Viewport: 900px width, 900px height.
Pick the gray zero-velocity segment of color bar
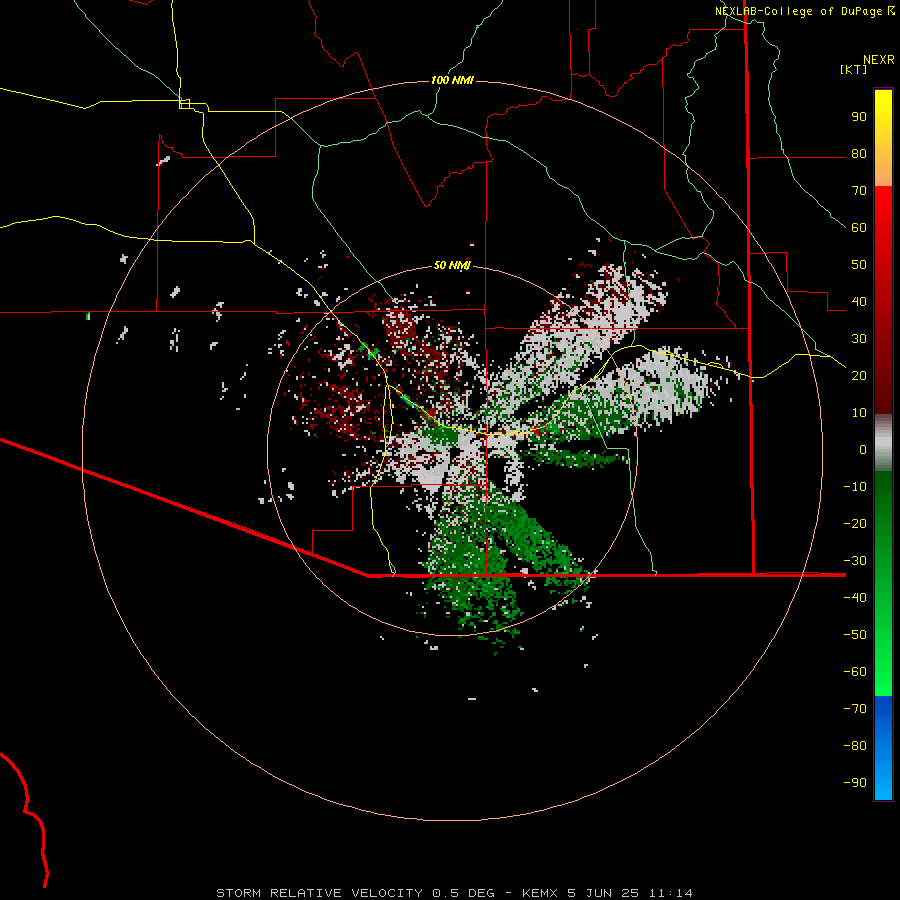[883, 442]
